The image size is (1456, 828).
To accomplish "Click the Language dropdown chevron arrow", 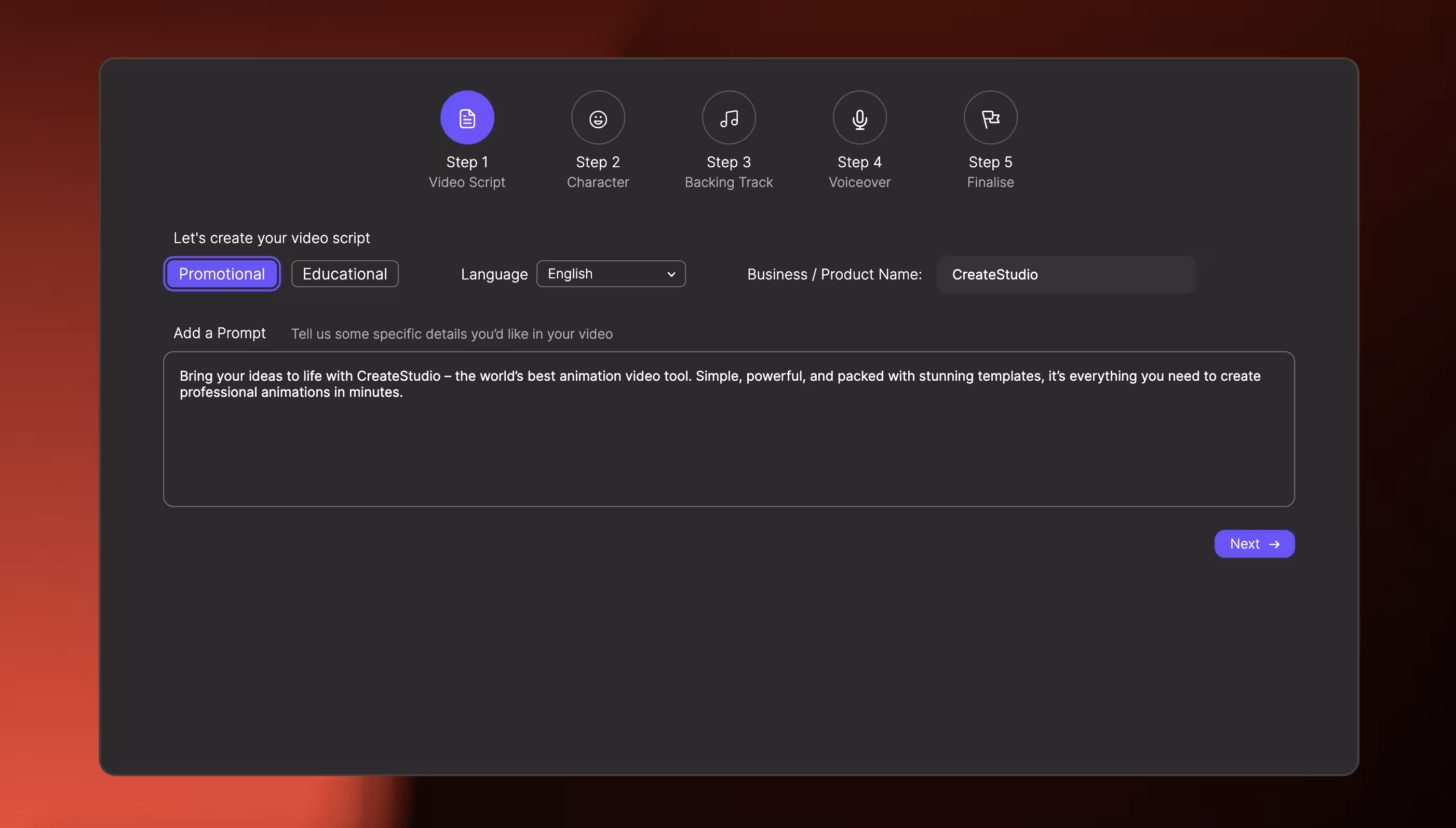I will click(x=671, y=274).
